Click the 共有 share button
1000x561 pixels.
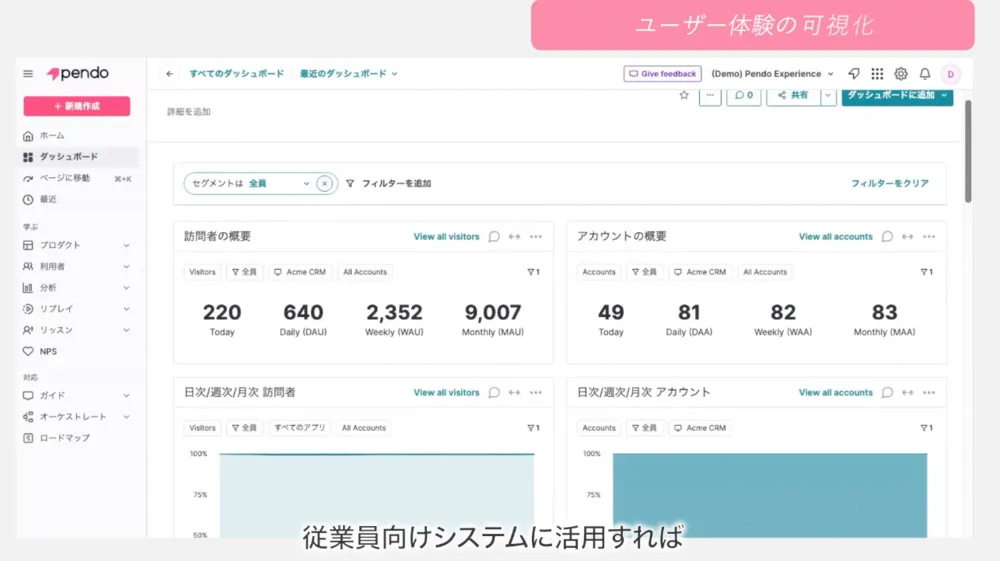click(x=793, y=96)
